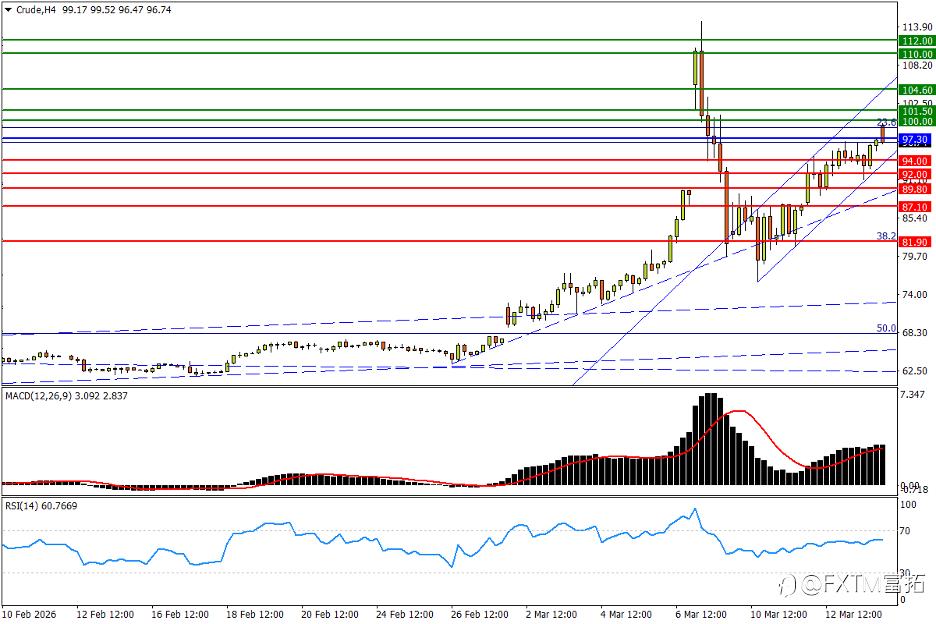Select the 100.00 green level label

pos(916,121)
